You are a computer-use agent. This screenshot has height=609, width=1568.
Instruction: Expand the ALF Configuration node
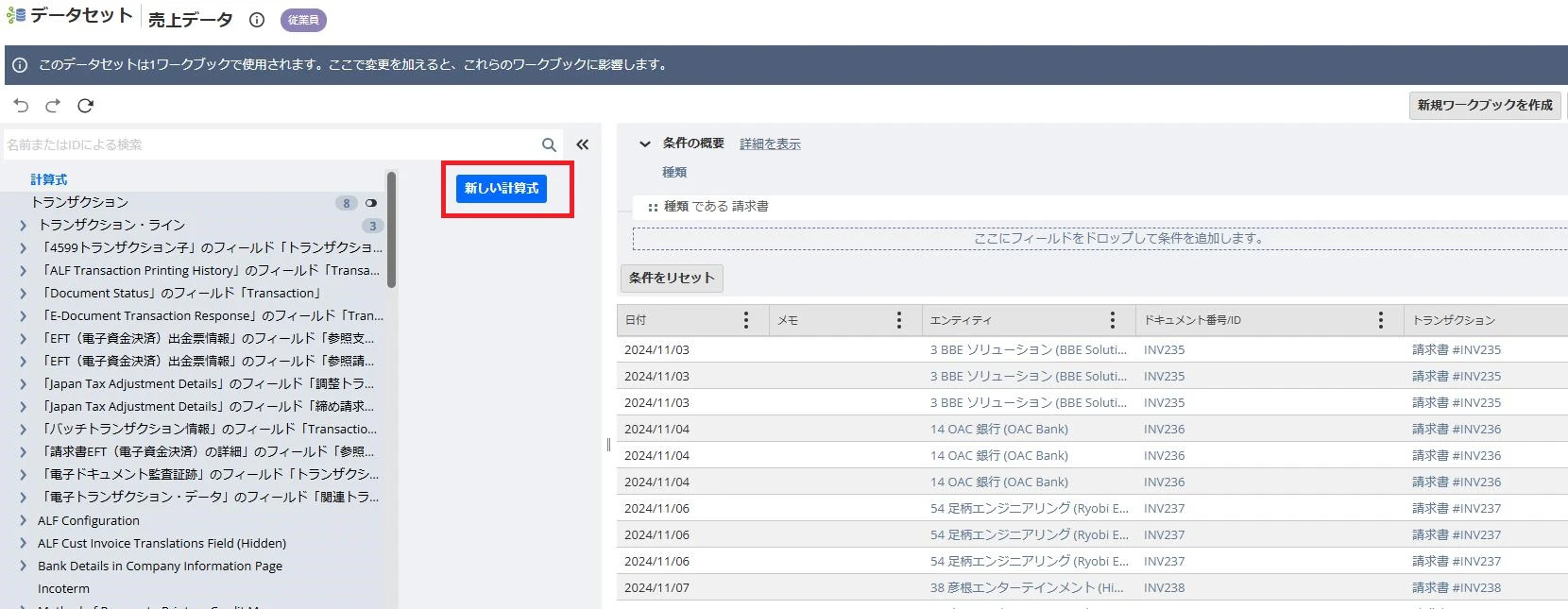[23, 521]
